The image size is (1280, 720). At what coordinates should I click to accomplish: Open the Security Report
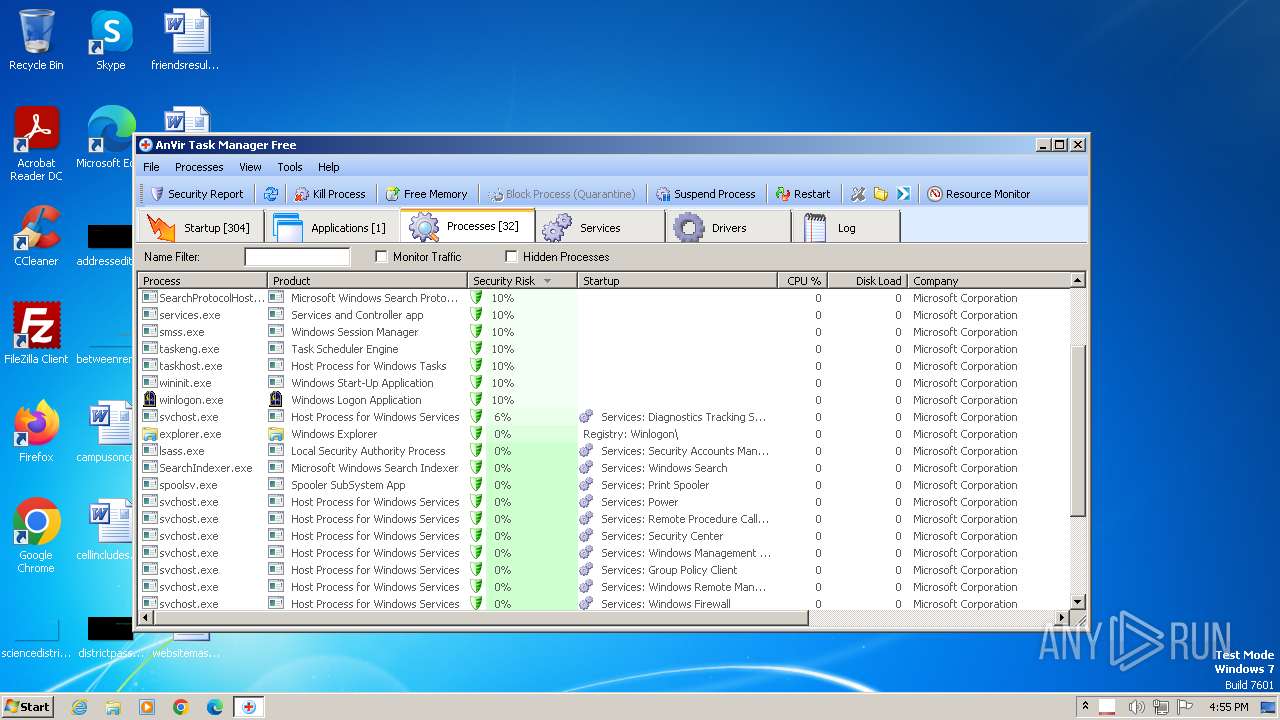click(196, 194)
